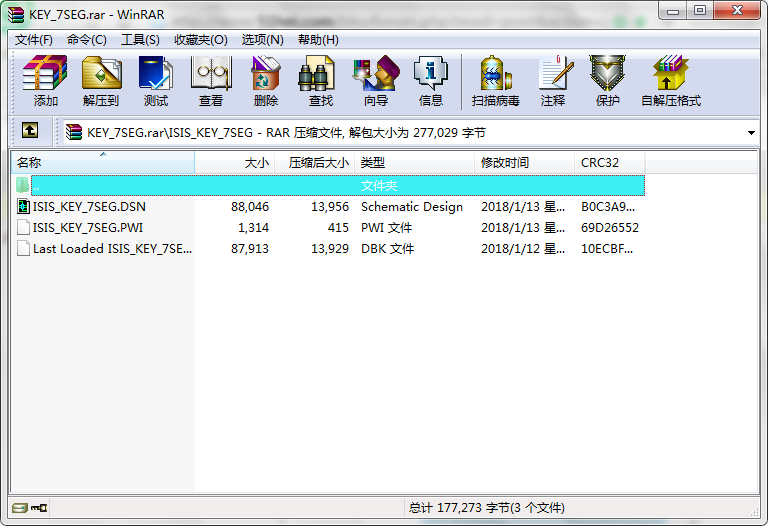Click the ISIS_KEY_7SEG.DSN file icon
This screenshot has width=768, height=526.
[23, 206]
